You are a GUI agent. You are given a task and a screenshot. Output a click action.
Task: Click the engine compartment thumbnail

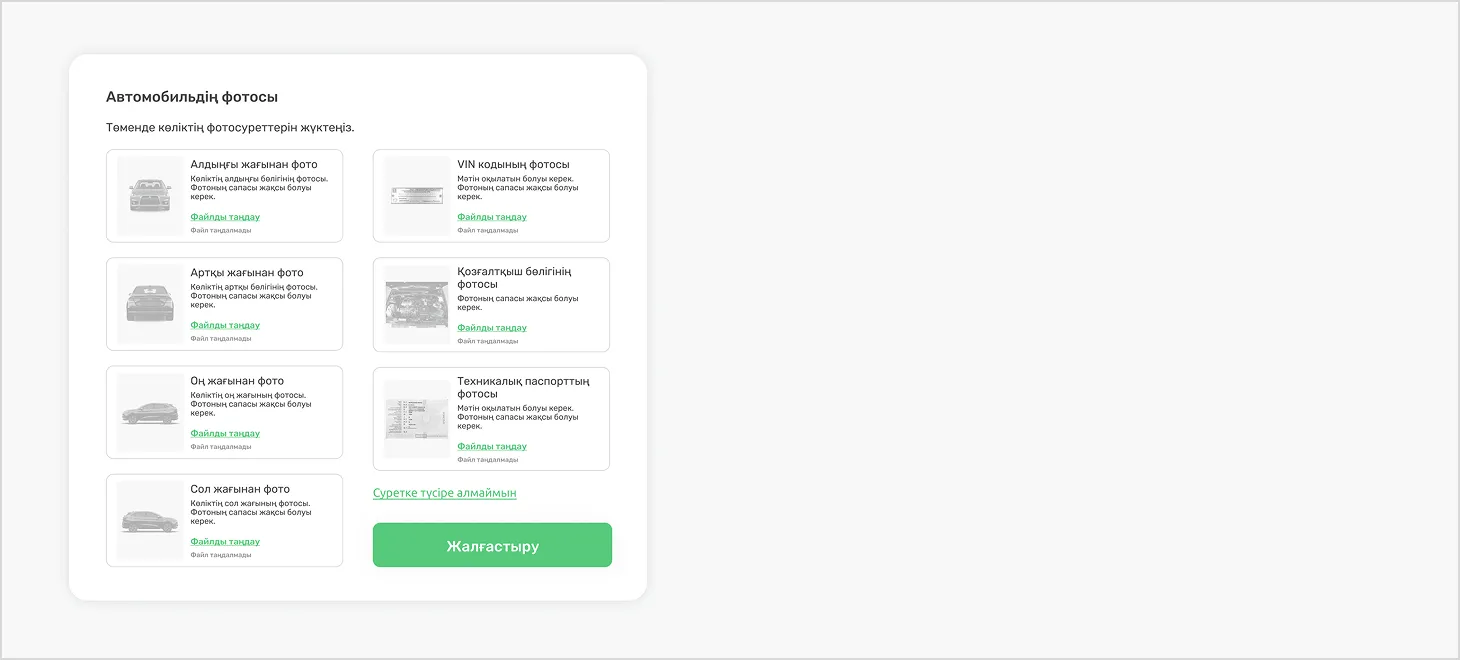pos(417,305)
